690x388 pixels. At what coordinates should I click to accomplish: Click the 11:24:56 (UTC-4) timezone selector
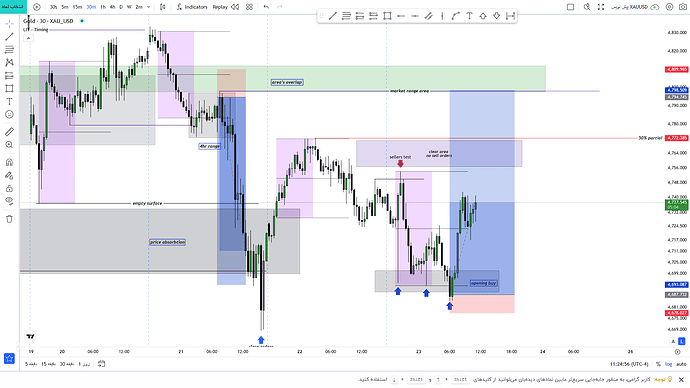pyautogui.click(x=629, y=364)
